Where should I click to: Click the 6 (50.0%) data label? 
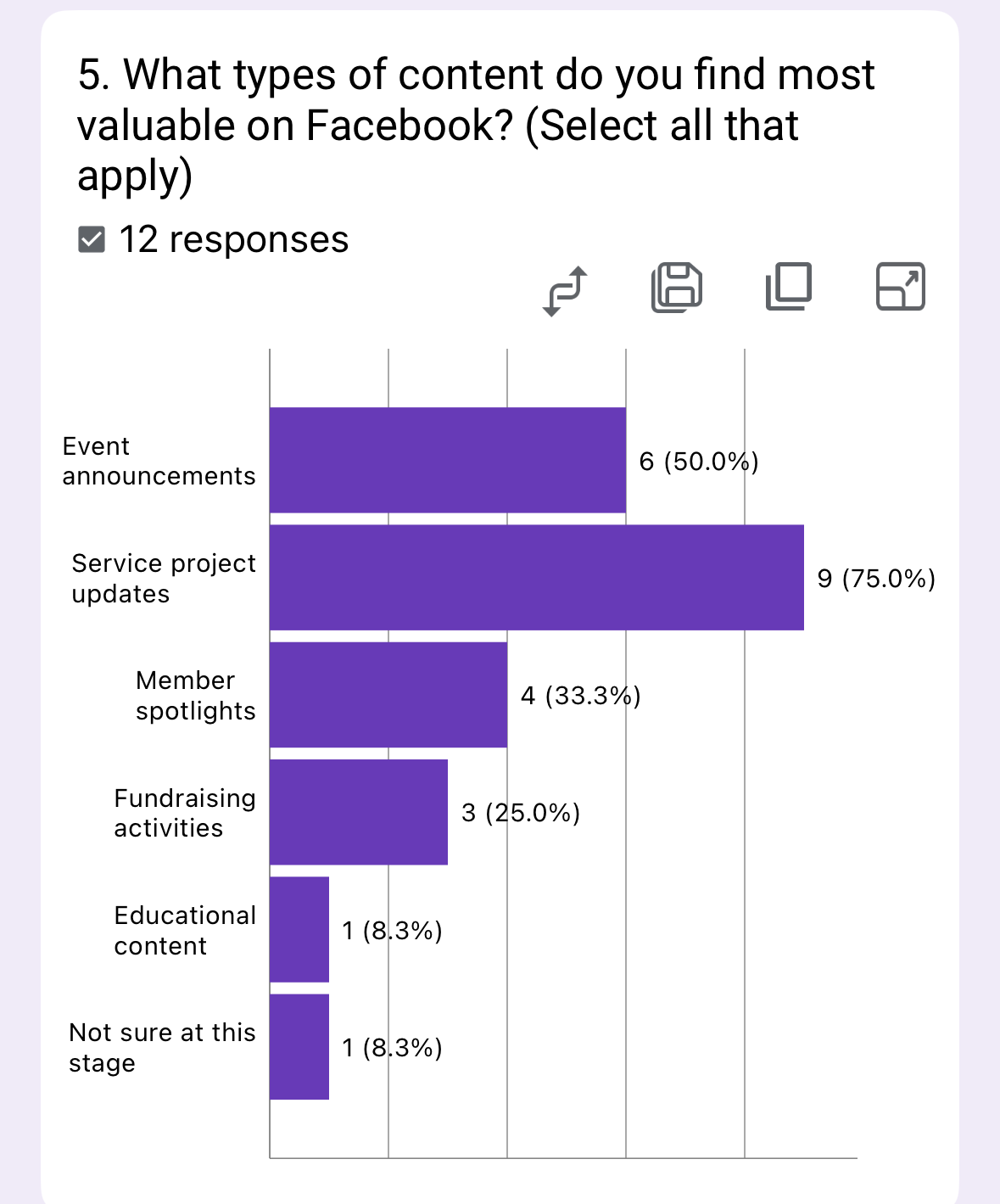[x=698, y=462]
